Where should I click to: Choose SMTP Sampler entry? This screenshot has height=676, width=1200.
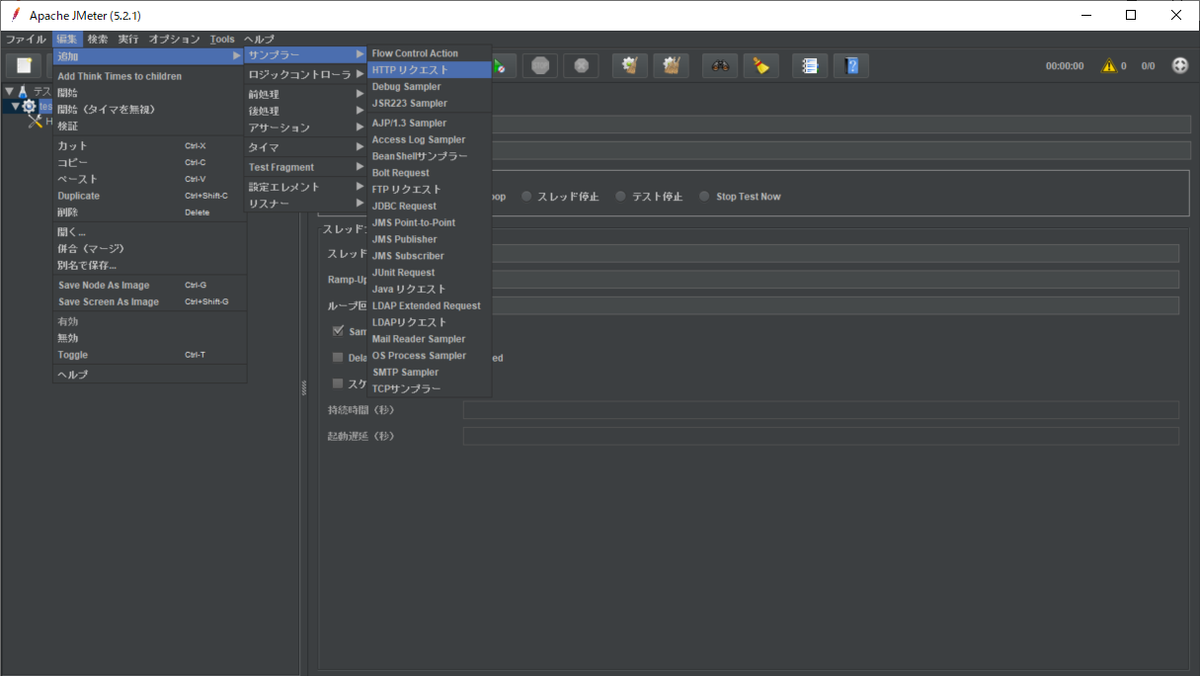[x=430, y=372]
